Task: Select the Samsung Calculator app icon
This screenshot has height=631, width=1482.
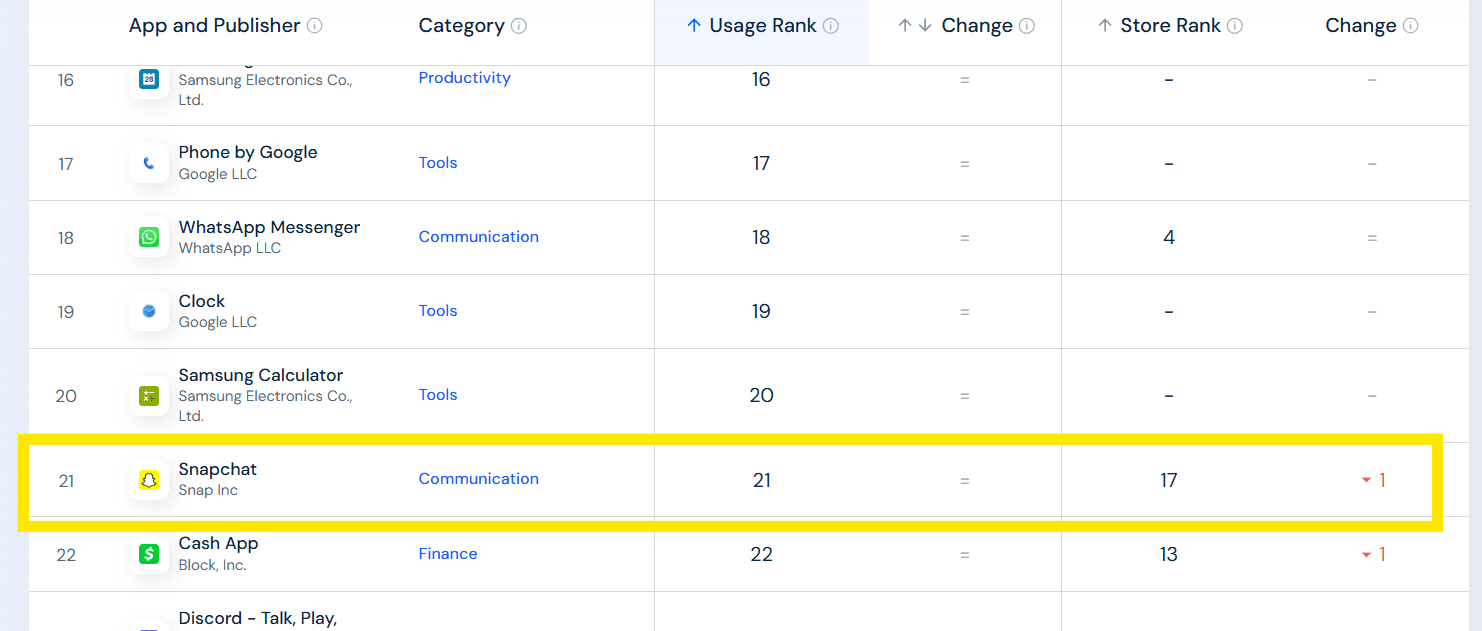Action: [148, 395]
